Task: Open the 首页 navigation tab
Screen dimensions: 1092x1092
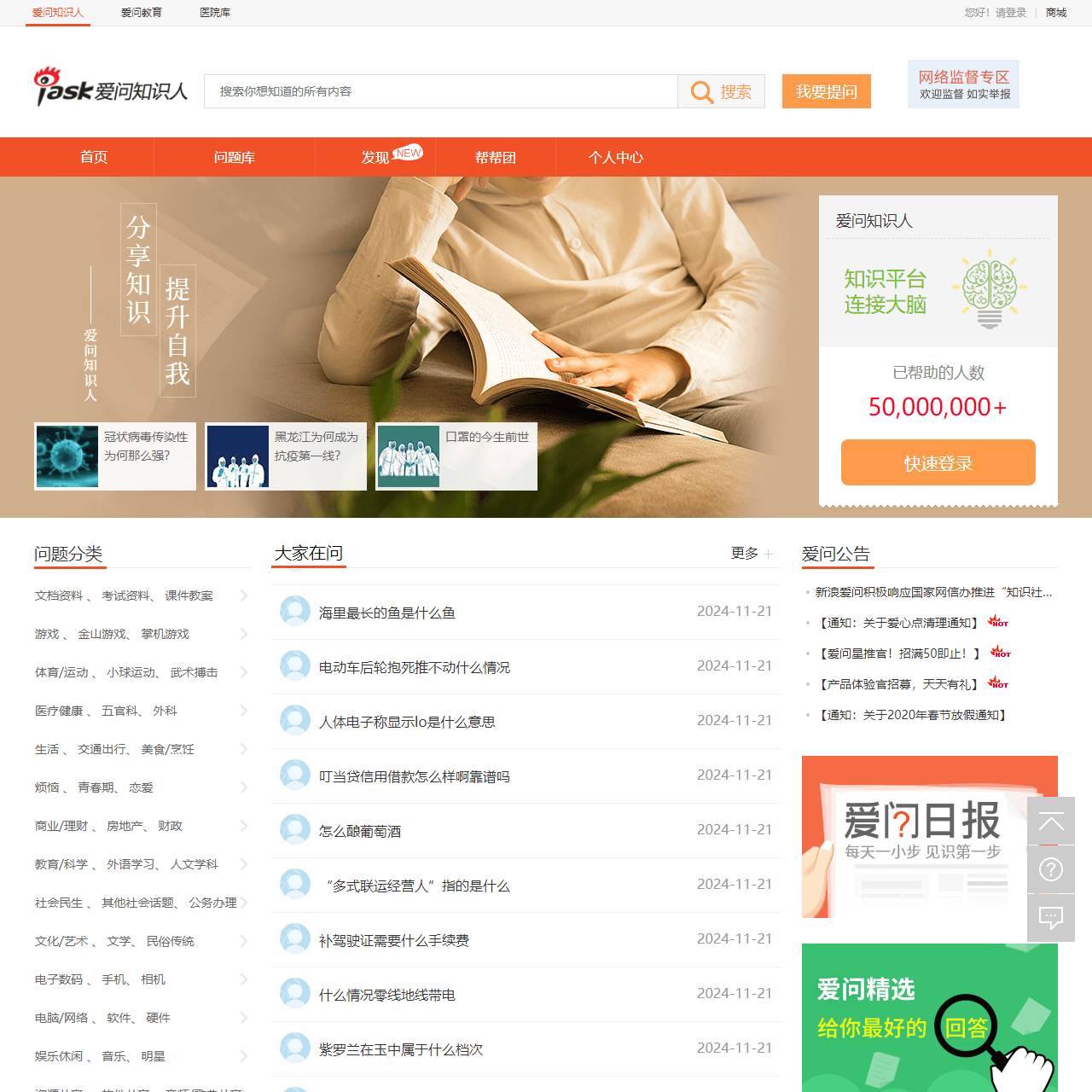Action: pyautogui.click(x=94, y=157)
